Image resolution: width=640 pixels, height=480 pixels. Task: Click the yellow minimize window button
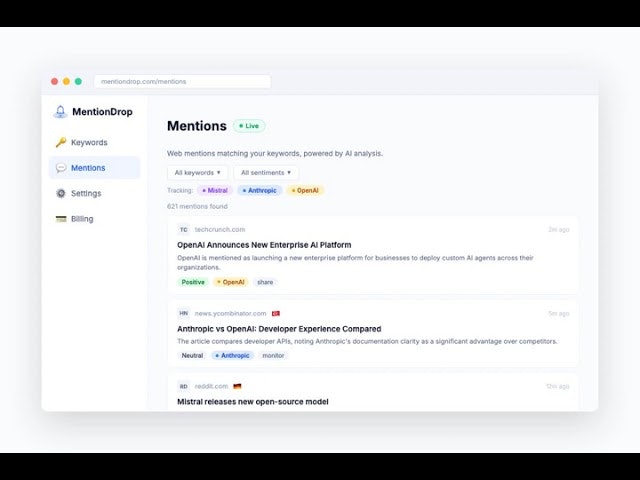tap(66, 82)
